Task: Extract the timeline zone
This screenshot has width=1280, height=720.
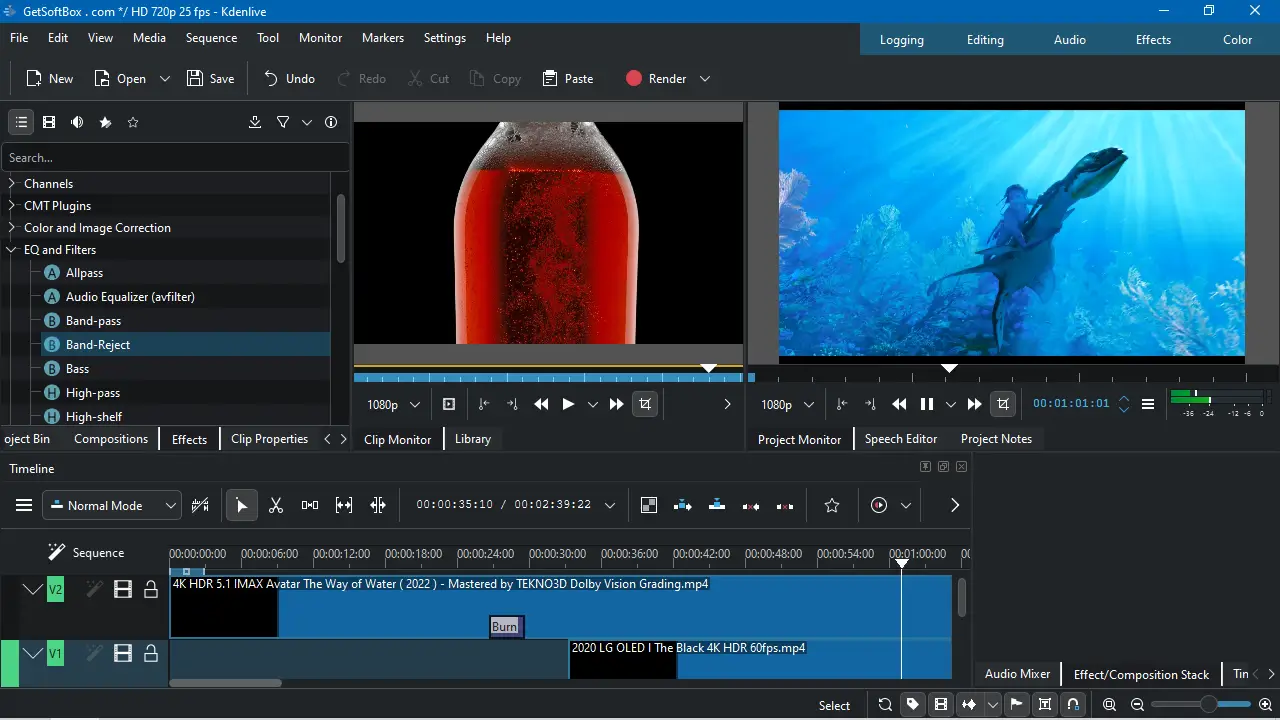Action: pyautogui.click(x=751, y=505)
